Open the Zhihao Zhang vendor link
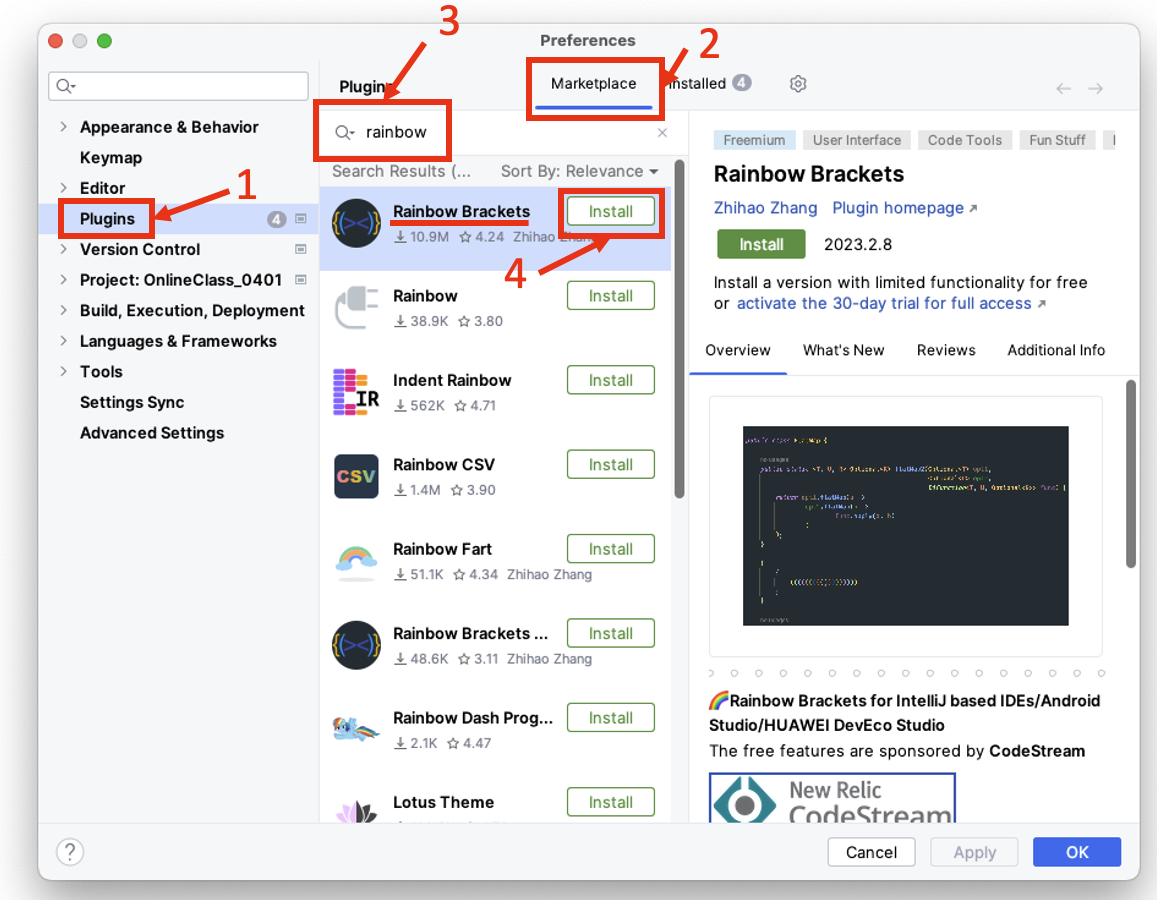 [765, 208]
